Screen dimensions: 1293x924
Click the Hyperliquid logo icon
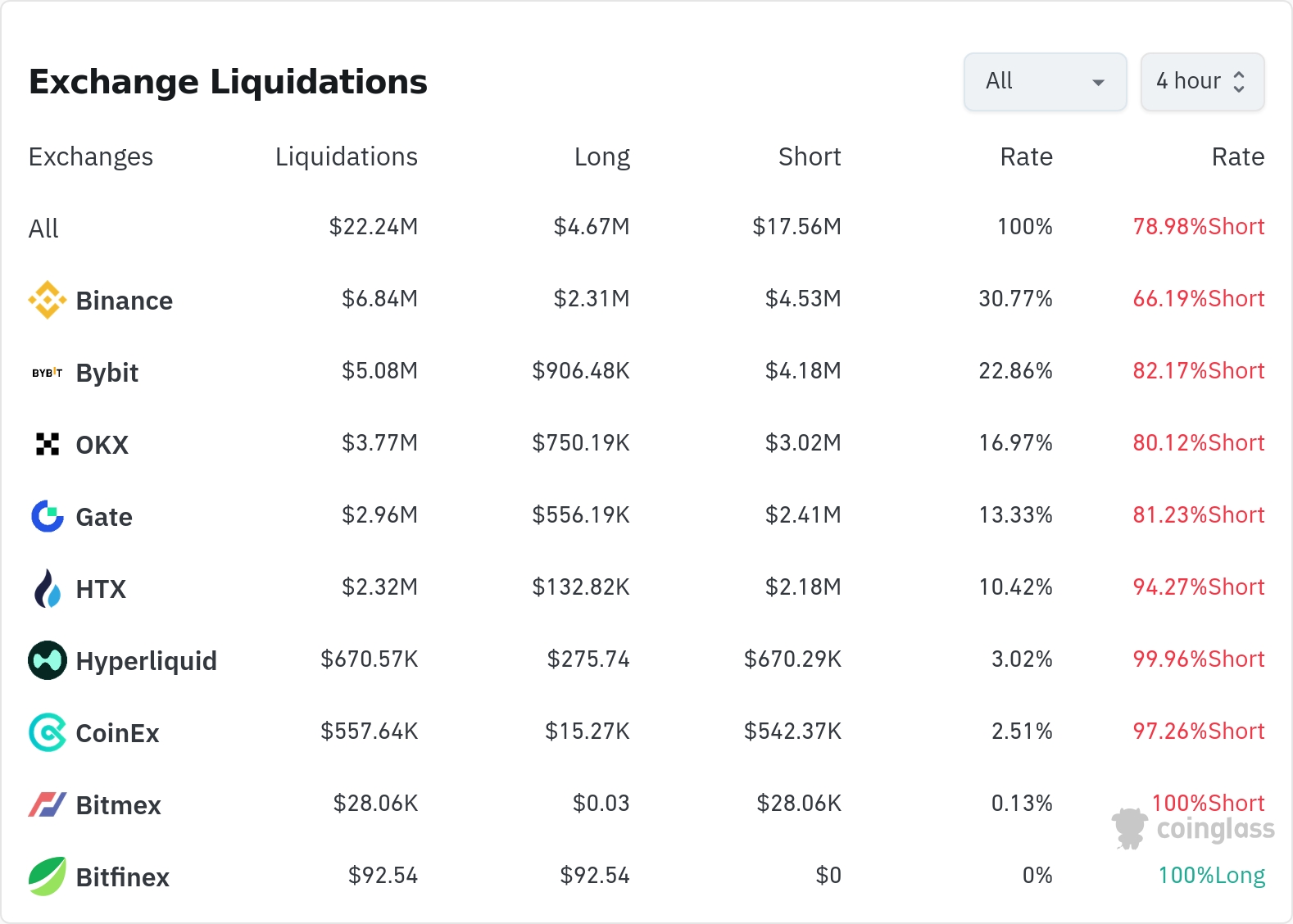point(48,660)
